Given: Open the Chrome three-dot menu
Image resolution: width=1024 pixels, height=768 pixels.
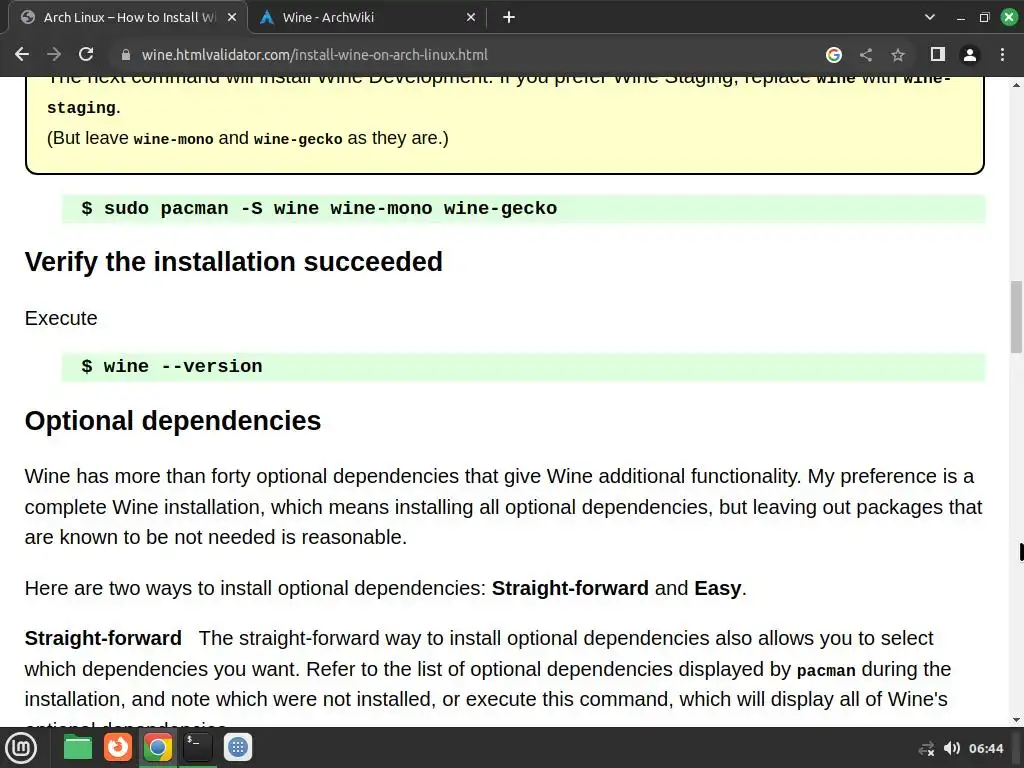Looking at the screenshot, I should [1002, 55].
